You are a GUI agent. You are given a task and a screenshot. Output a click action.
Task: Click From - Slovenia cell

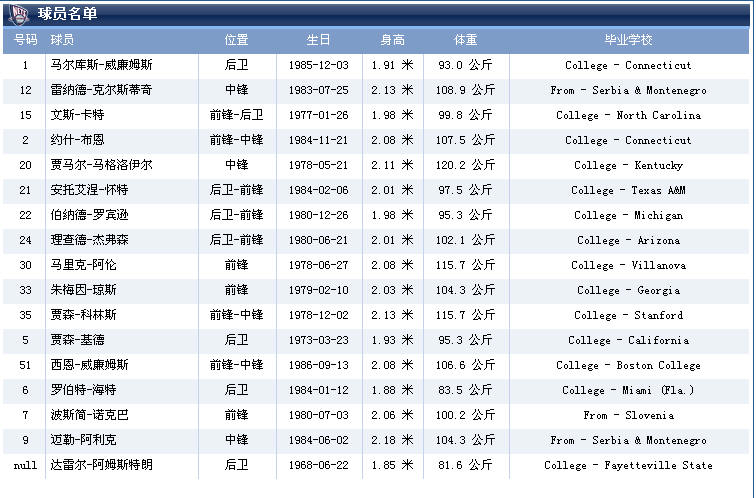point(628,415)
